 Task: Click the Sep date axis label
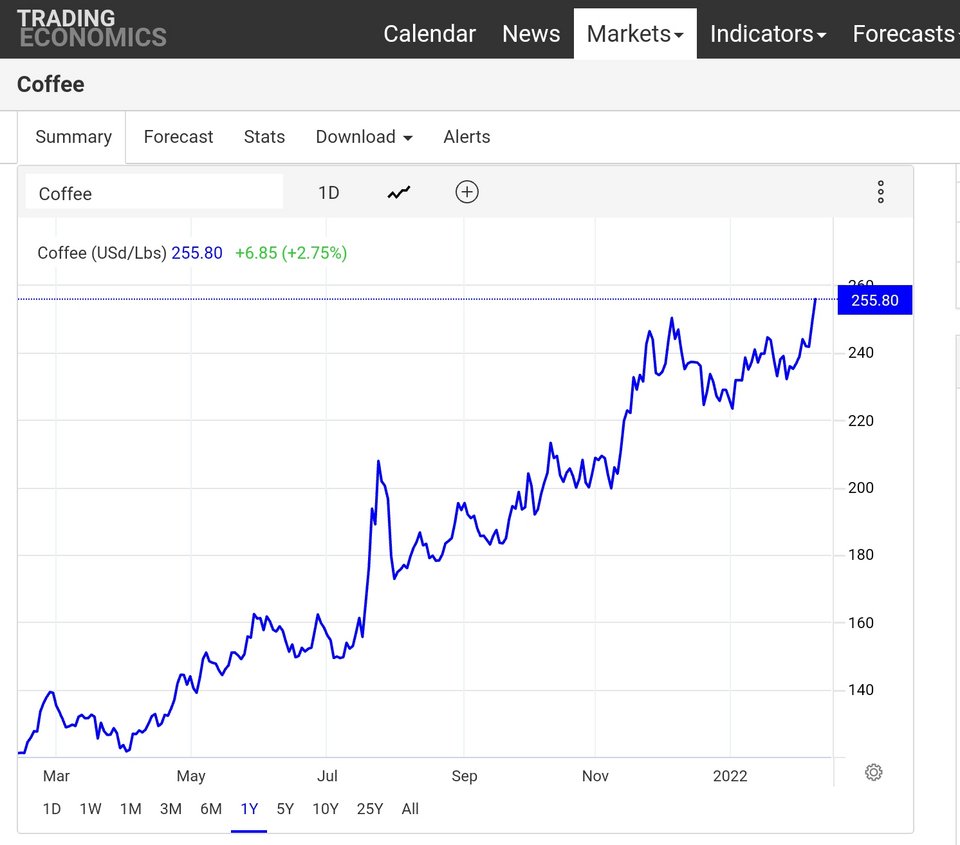(x=464, y=776)
